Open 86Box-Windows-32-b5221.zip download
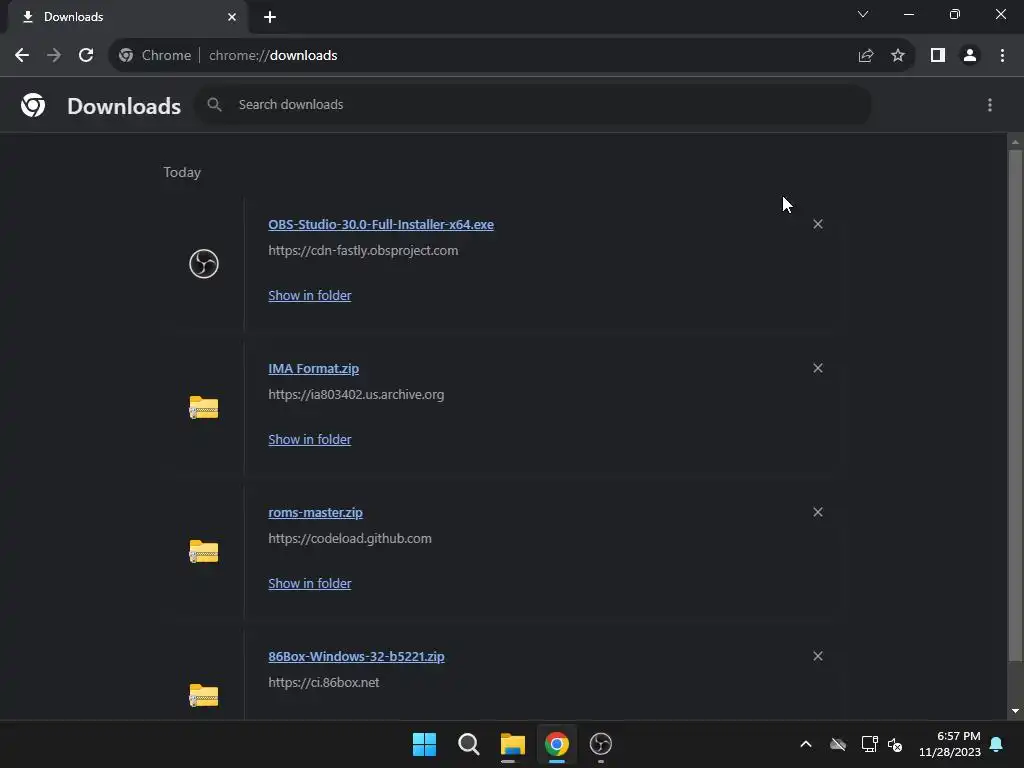Viewport: 1024px width, 768px height. point(357,656)
